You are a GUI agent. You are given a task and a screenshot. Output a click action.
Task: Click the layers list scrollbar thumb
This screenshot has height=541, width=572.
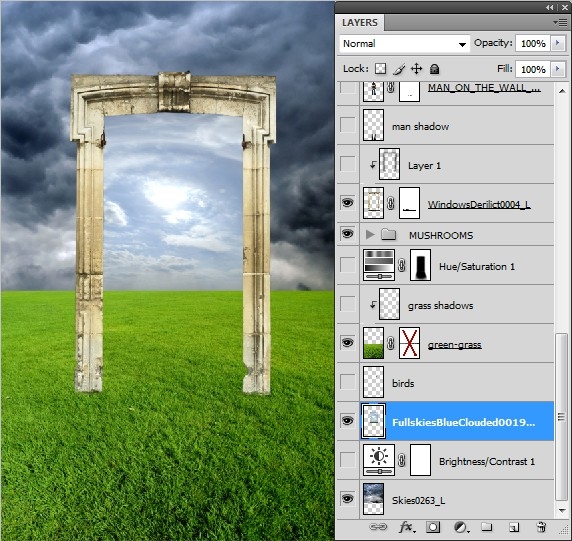pos(562,417)
